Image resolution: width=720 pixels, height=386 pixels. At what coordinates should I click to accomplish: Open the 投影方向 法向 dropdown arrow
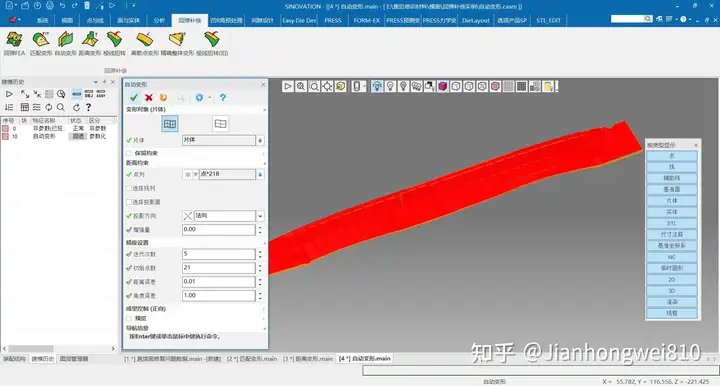(260, 216)
